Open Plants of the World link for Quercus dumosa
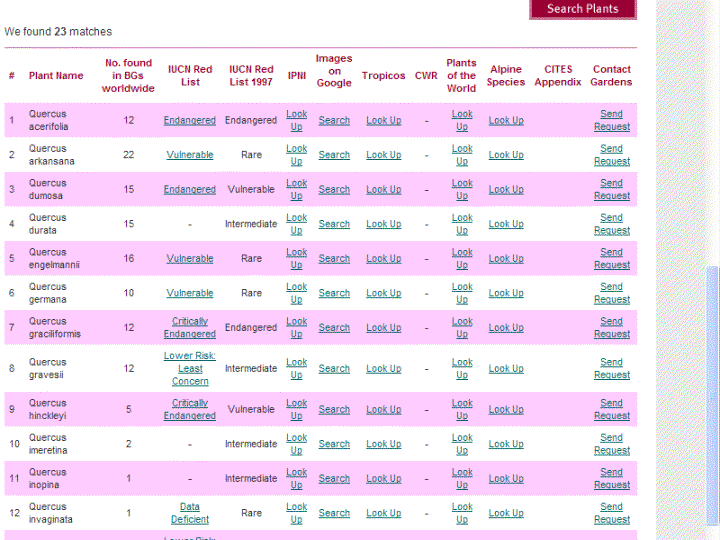720x540 pixels. [462, 189]
